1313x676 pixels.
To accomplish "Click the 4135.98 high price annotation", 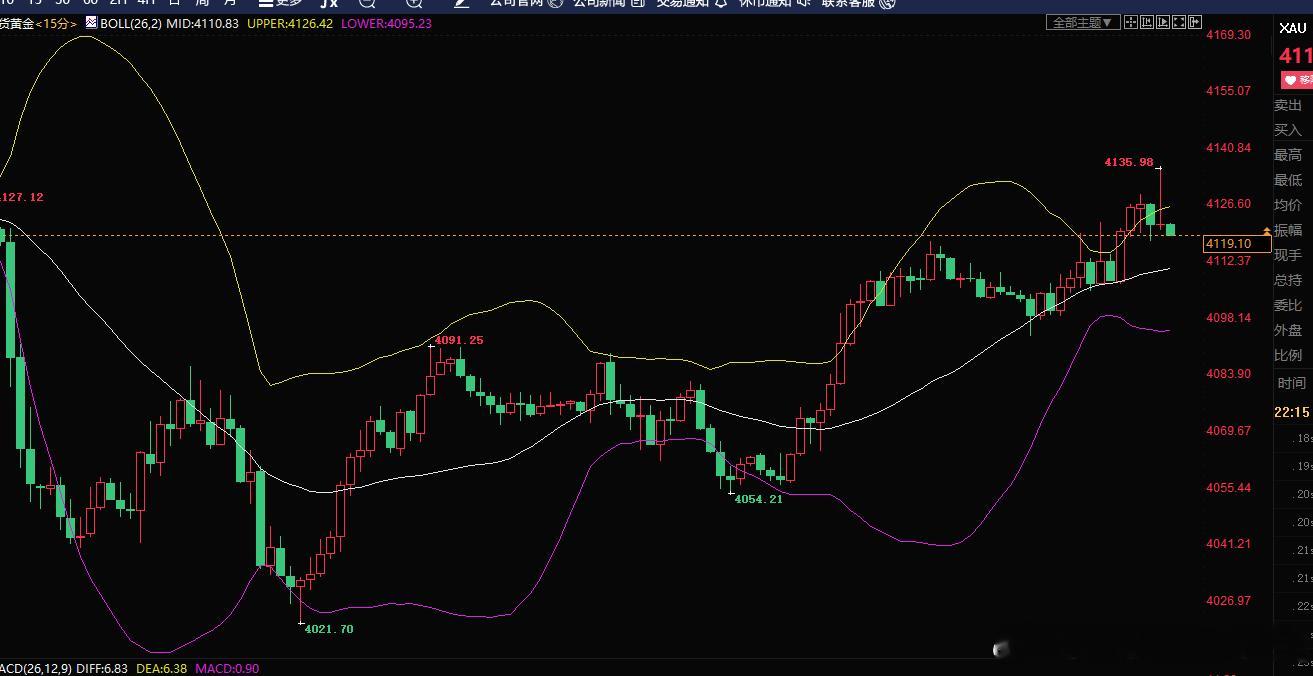I will click(1129, 162).
